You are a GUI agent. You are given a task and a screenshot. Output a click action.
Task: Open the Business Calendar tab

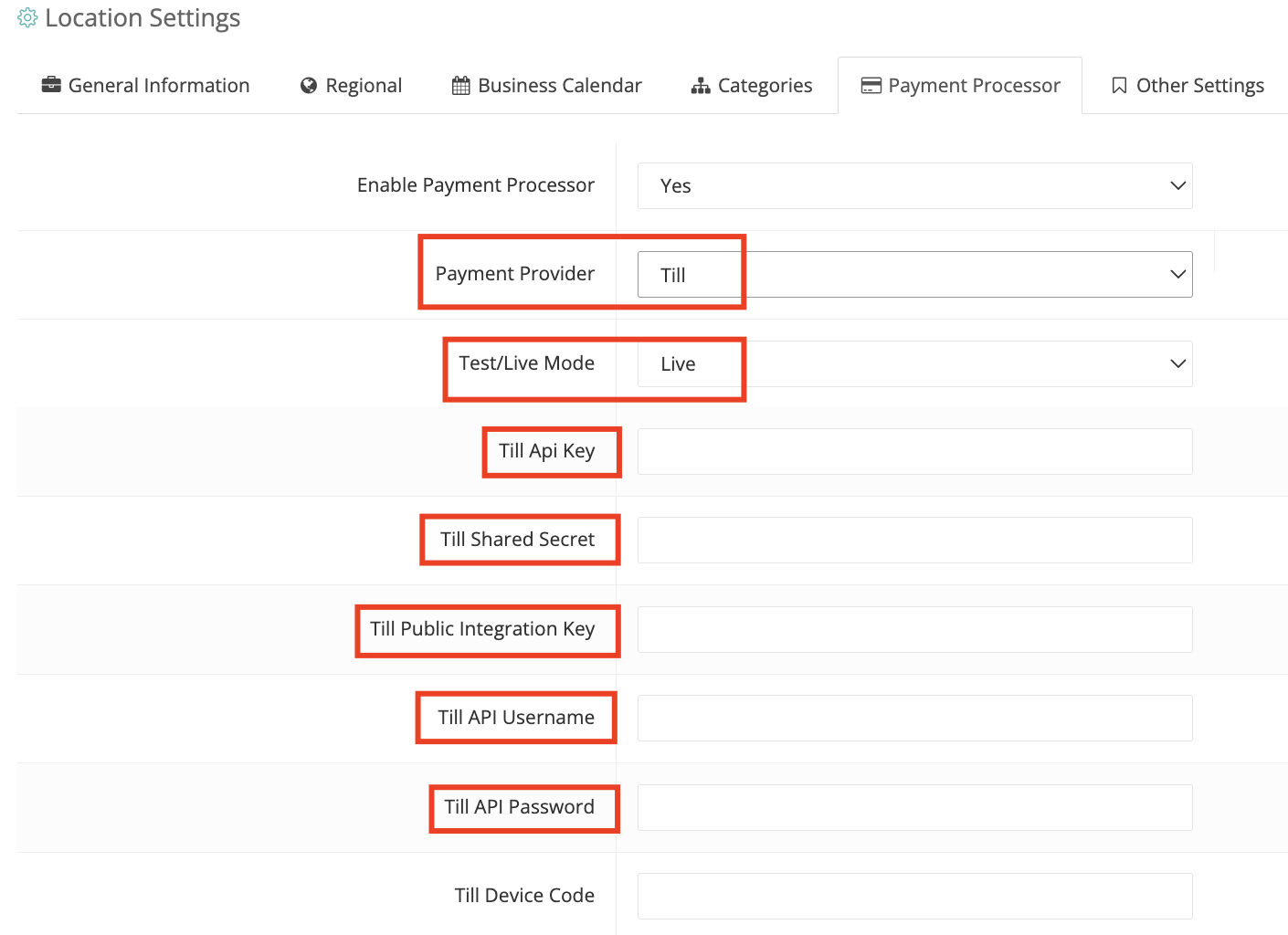pos(547,85)
